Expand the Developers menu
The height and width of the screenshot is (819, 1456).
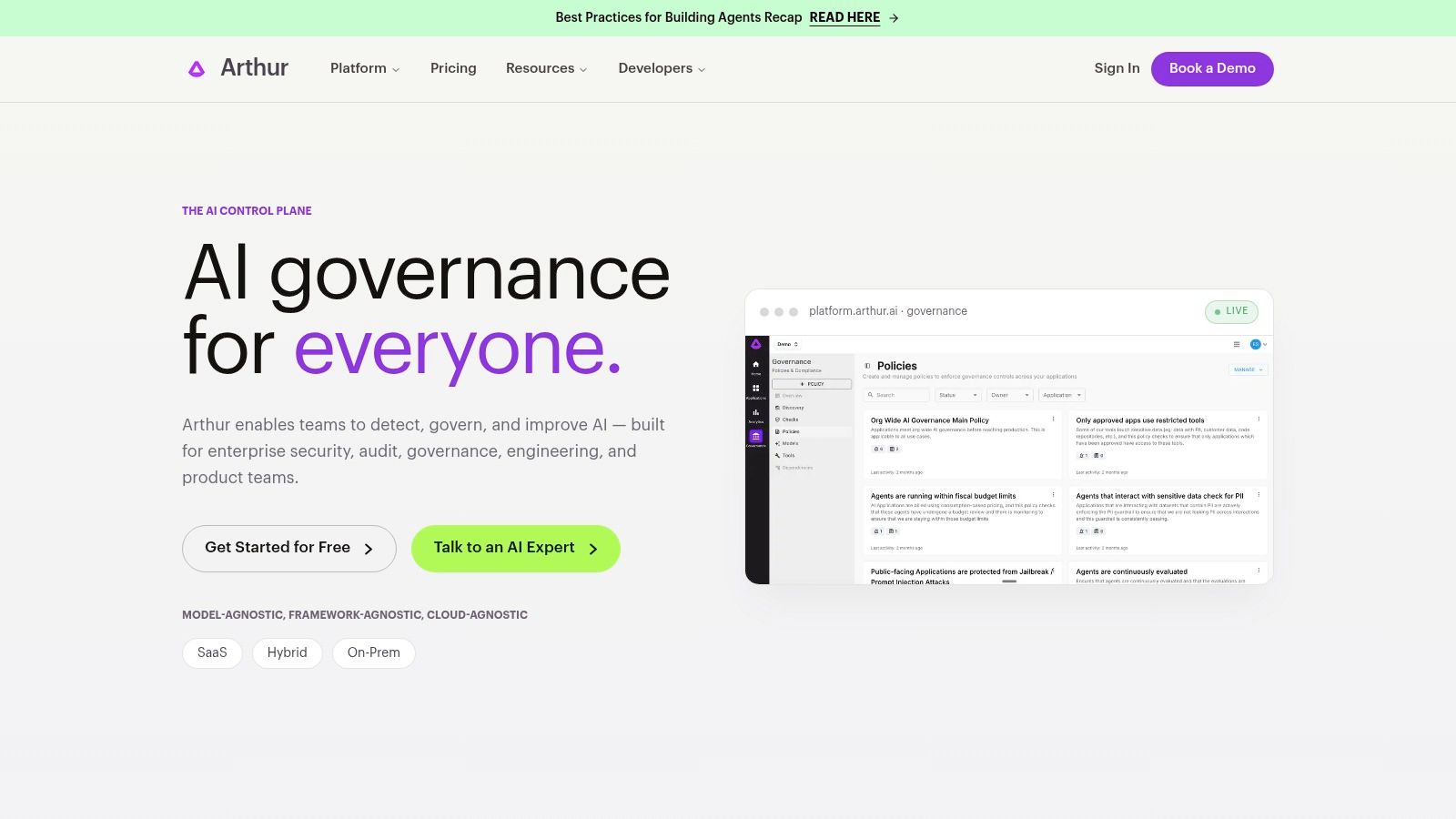(662, 68)
